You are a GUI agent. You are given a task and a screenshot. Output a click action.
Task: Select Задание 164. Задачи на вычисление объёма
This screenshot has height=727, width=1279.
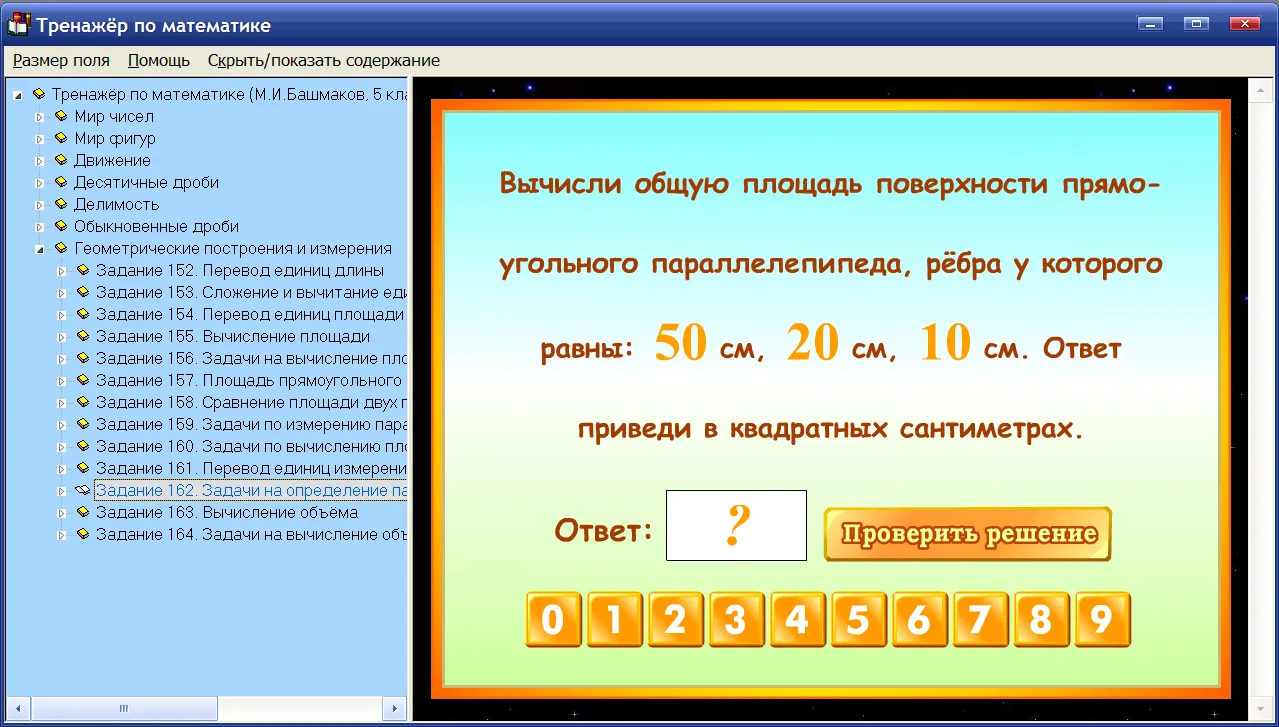pos(251,535)
